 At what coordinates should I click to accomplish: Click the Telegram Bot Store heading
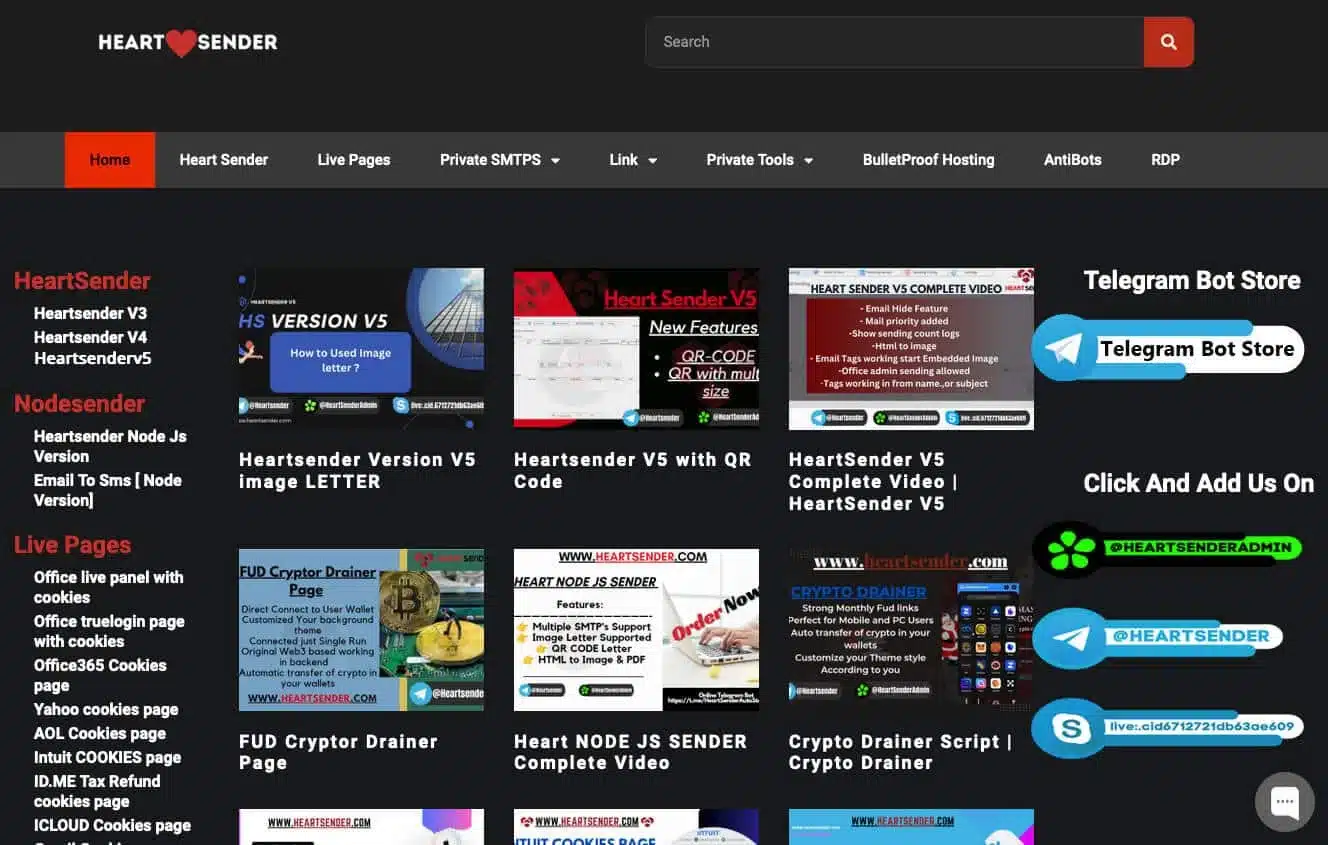click(x=1192, y=281)
